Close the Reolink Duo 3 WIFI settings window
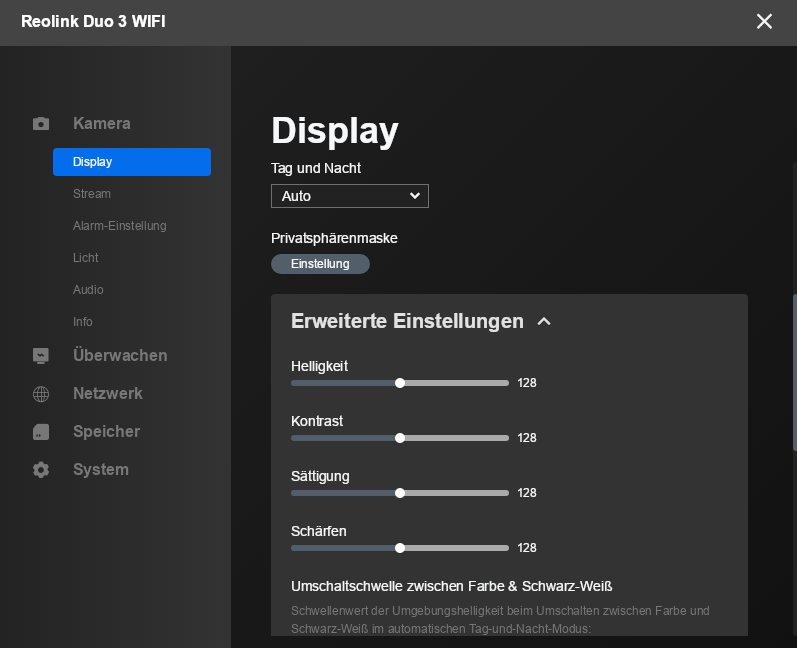This screenshot has height=648, width=797. coord(764,21)
